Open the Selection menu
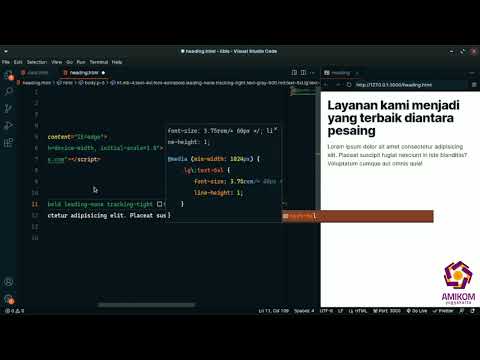The image size is (480, 360). pyautogui.click(x=37, y=62)
